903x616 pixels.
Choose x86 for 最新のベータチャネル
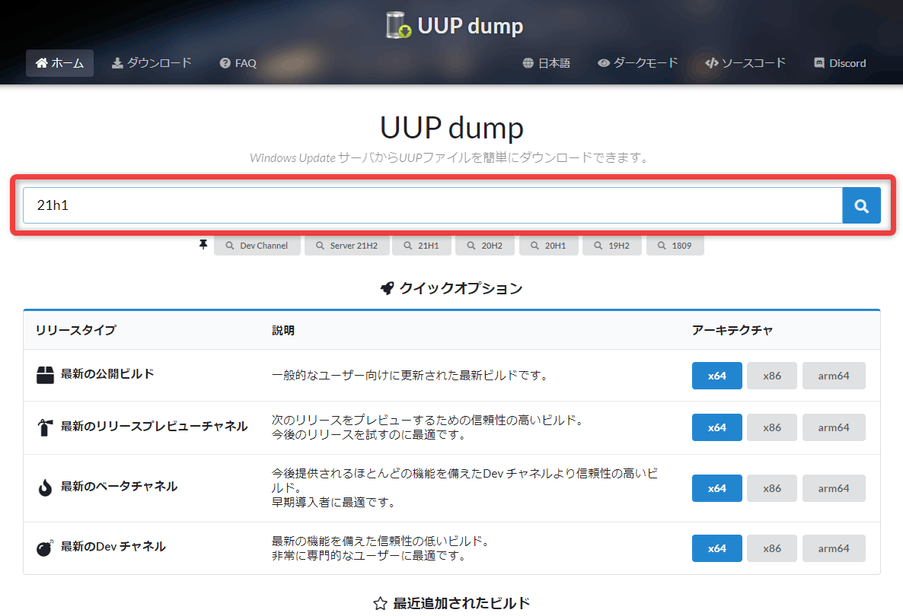click(772, 488)
